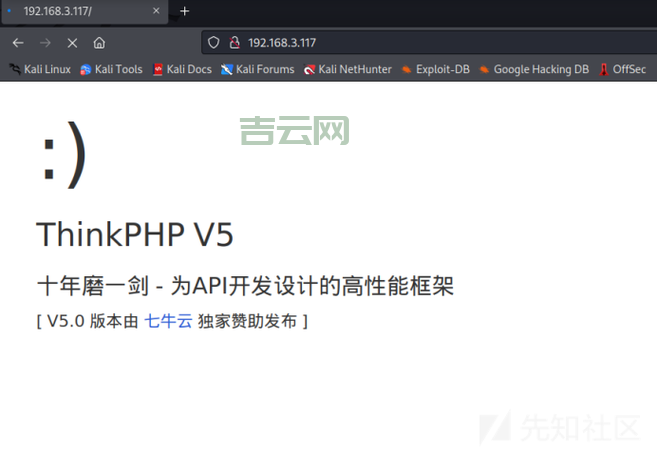Close the 192.168.3.117/ tab
657x450 pixels.
pyautogui.click(x=156, y=10)
